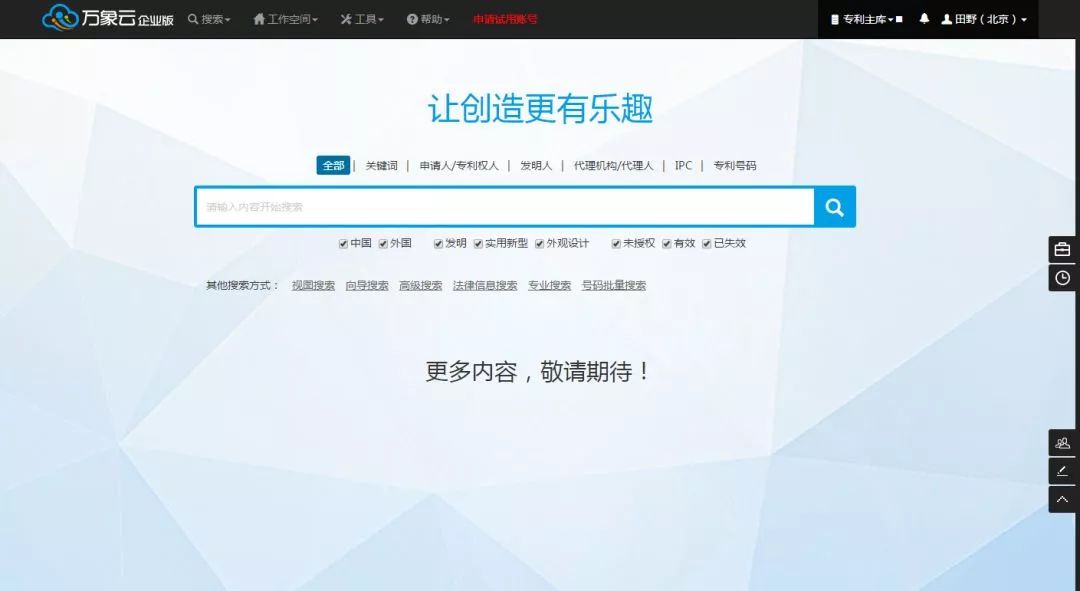Click 申请试用账号 red link
Image resolution: width=1080 pixels, height=591 pixels.
coord(505,19)
